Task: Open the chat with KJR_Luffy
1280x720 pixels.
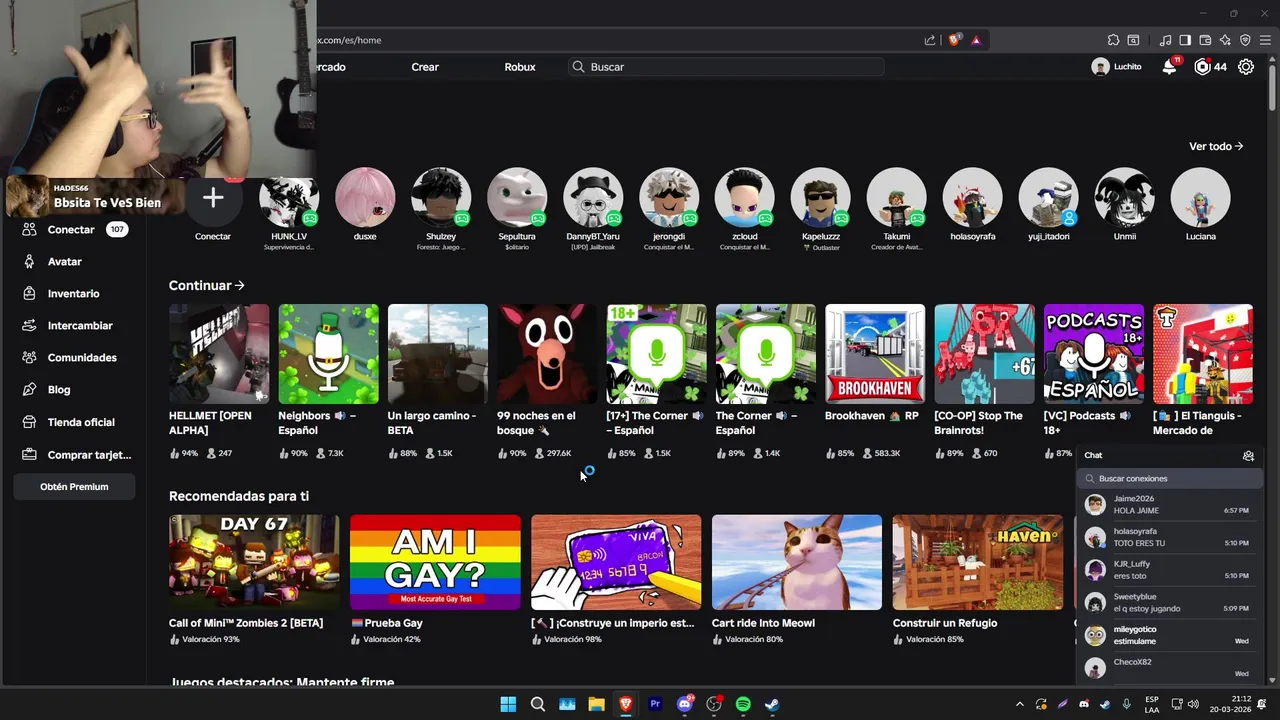Action: (x=1168, y=570)
